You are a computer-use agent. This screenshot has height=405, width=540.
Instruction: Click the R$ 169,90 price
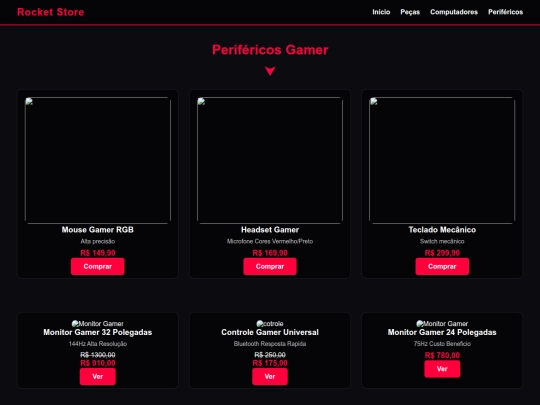pos(270,253)
